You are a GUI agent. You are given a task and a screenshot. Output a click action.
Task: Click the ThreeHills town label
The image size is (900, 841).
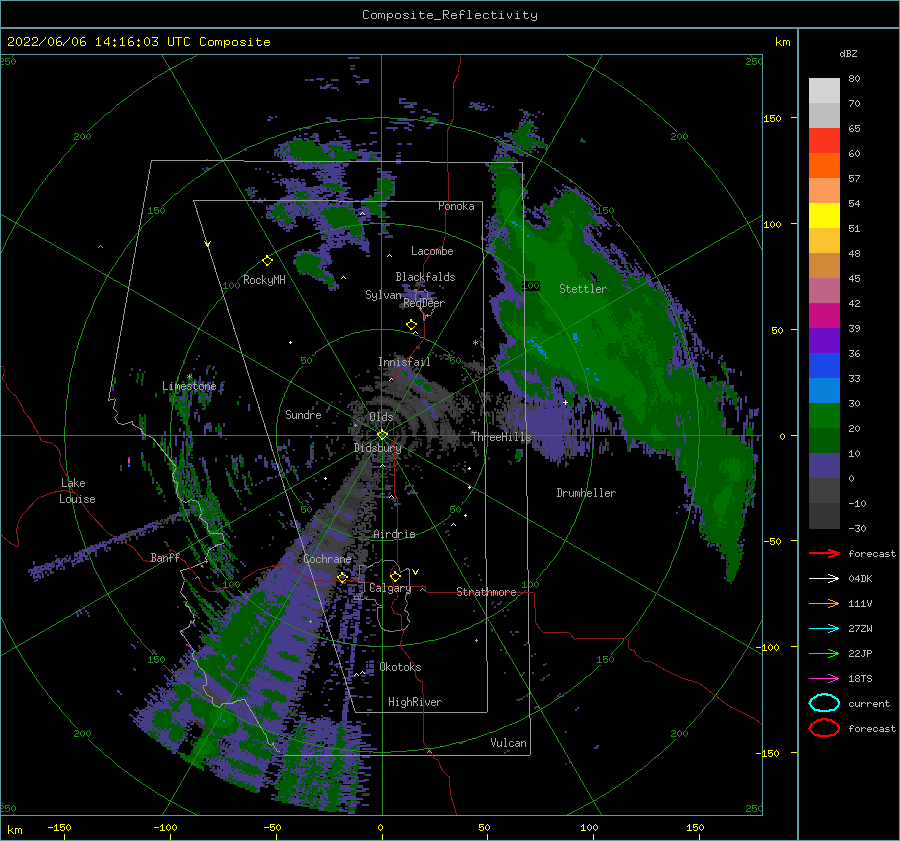tap(501, 437)
